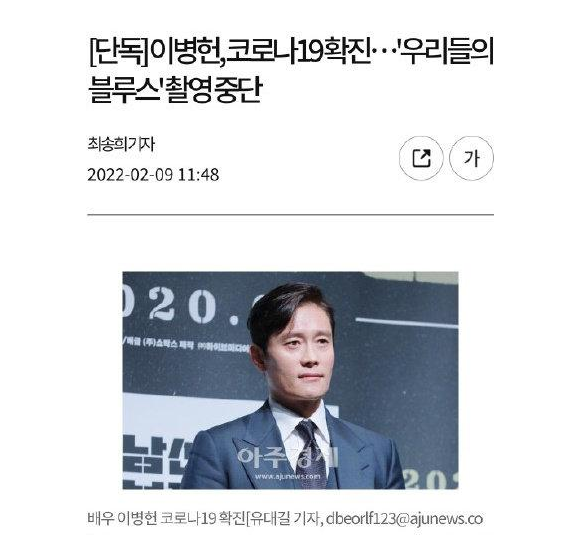
Task: Click the email dbeorlf123@ajunews.co in caption
Action: click(404, 518)
